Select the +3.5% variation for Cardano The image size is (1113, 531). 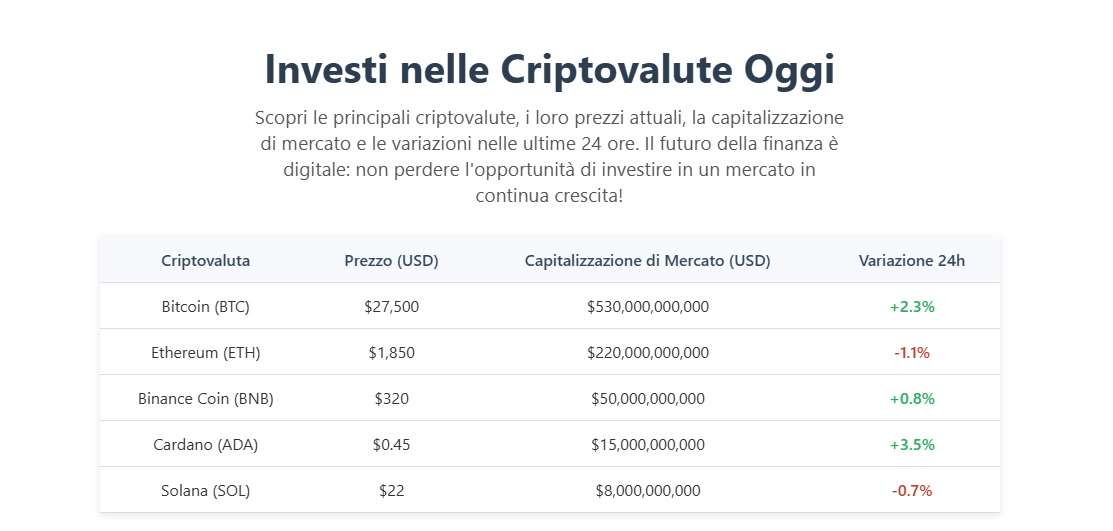click(911, 445)
